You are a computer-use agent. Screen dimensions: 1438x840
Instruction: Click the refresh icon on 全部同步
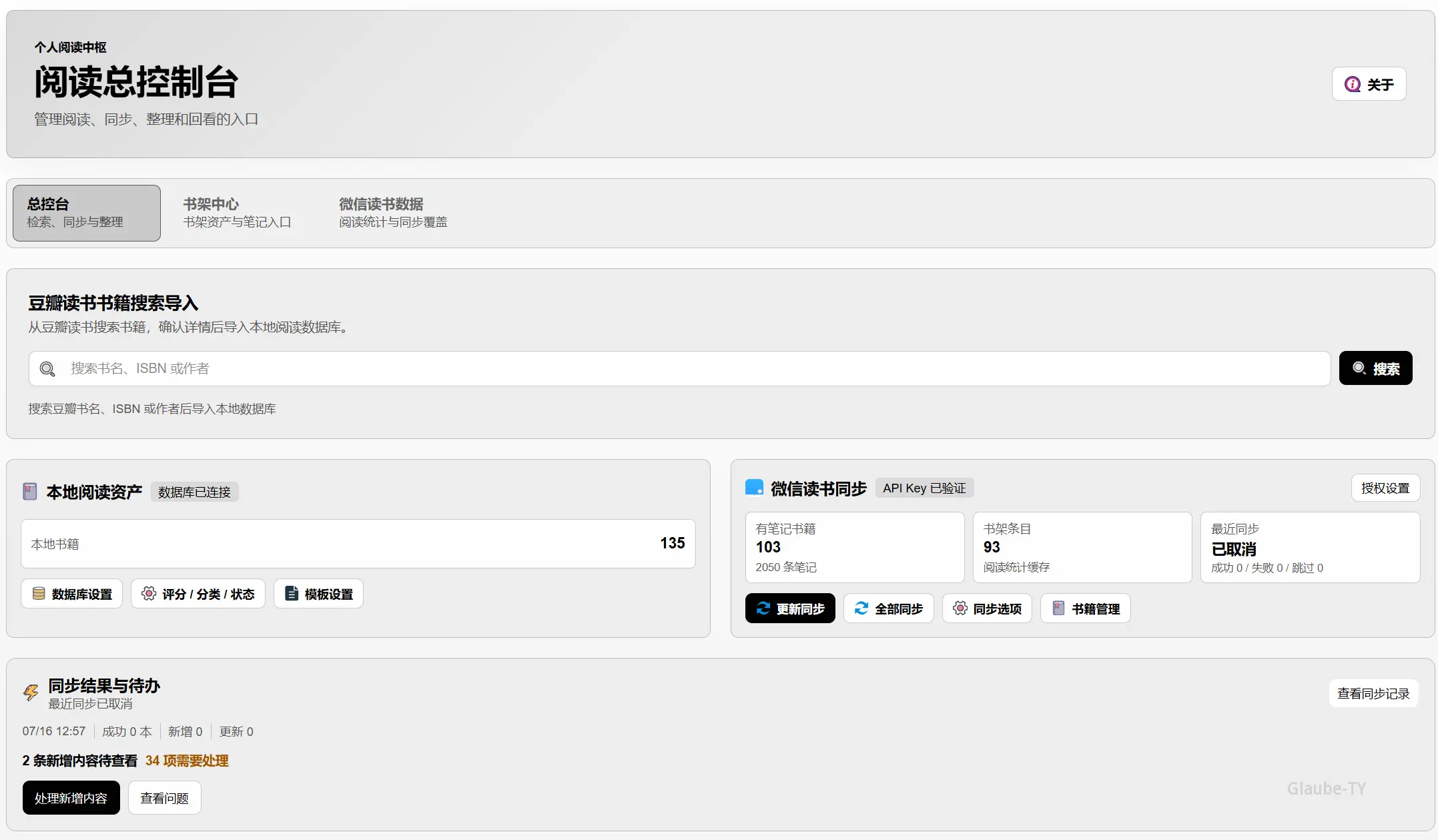point(861,608)
